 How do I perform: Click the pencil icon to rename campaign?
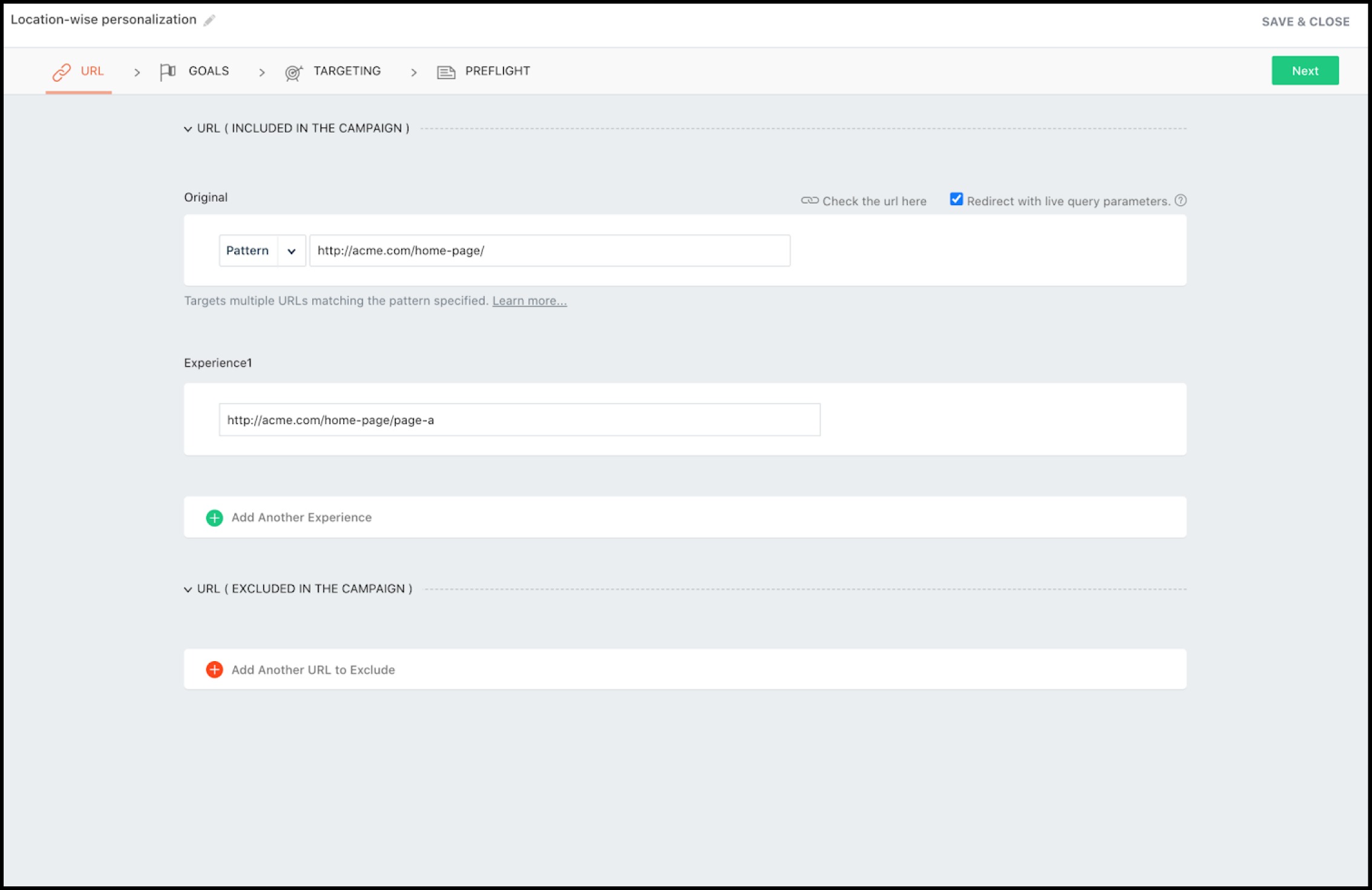click(x=209, y=21)
